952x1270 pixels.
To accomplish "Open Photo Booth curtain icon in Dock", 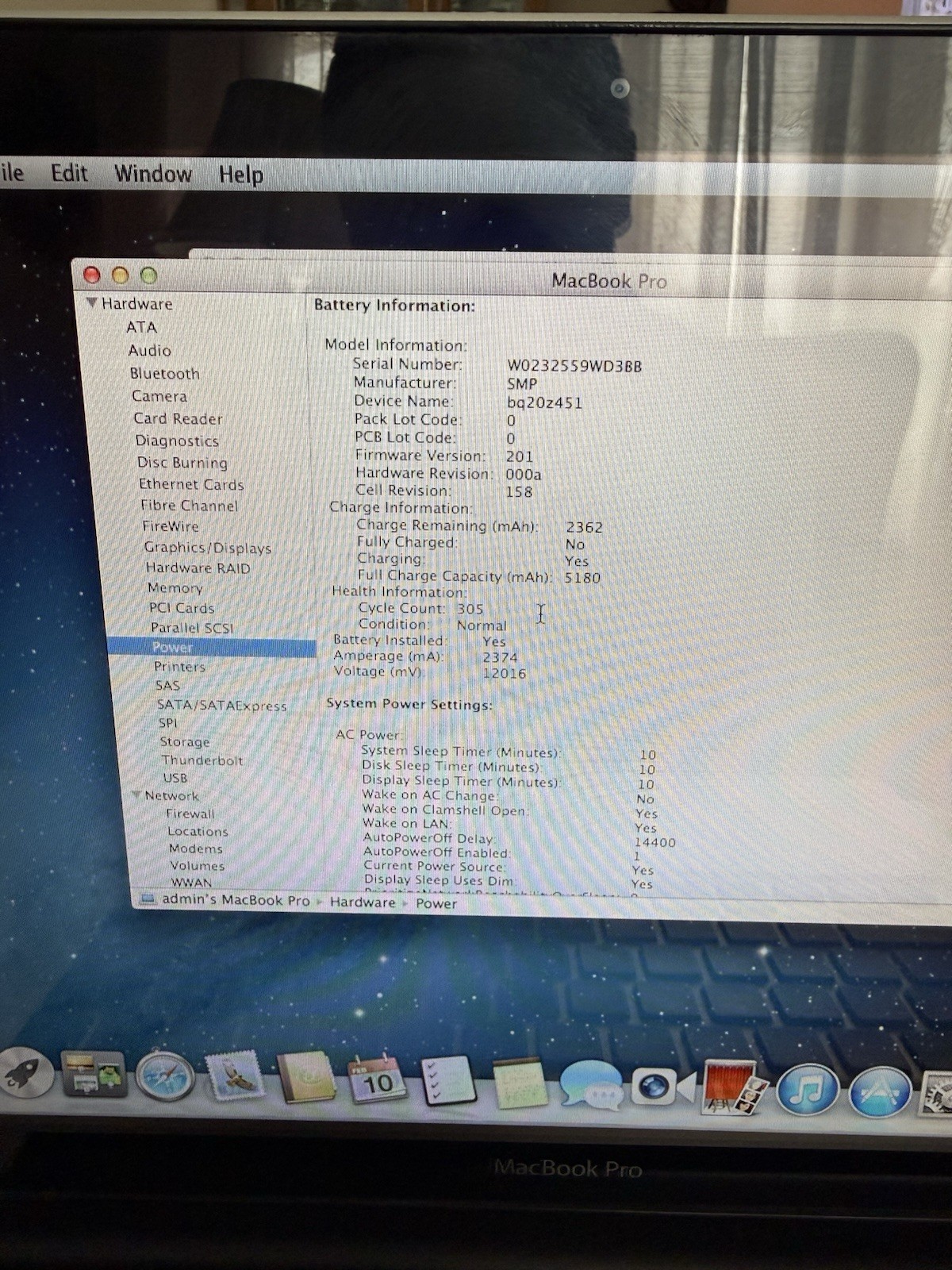I will tap(735, 1087).
